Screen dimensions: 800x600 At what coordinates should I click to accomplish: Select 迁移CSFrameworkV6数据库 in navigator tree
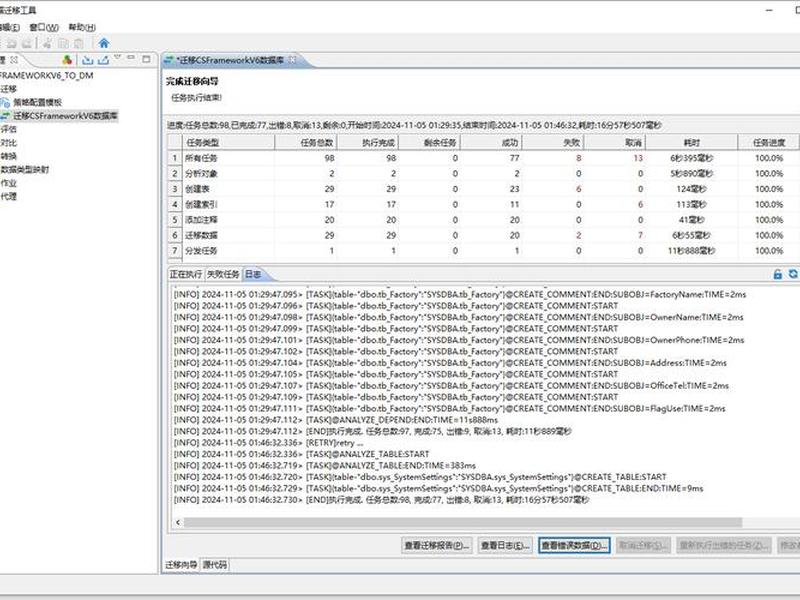[x=65, y=116]
